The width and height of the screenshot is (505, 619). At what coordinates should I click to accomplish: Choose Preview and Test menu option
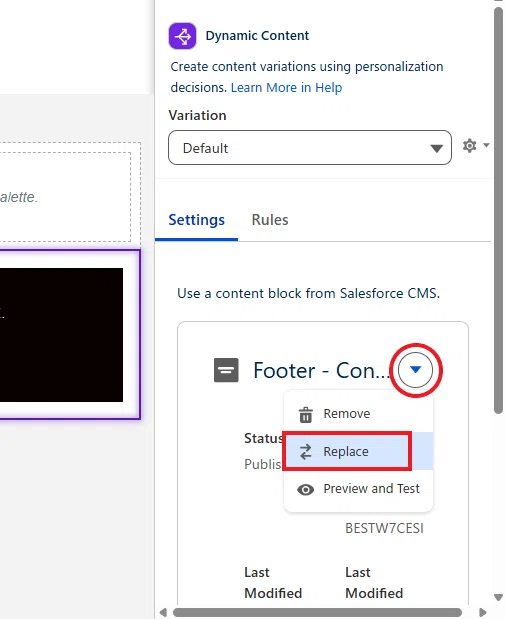point(358,489)
